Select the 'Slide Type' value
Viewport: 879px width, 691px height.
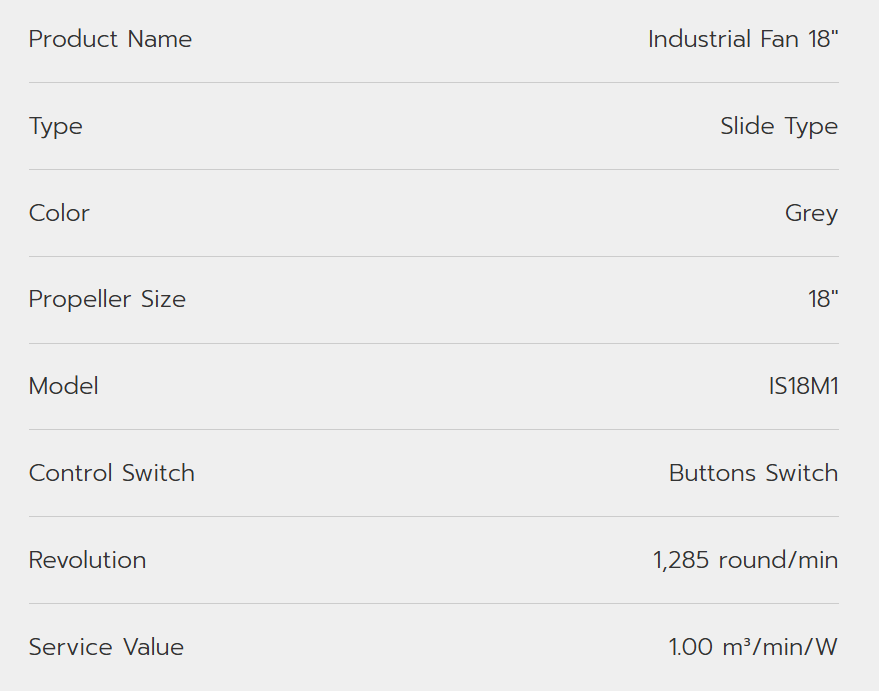779,127
